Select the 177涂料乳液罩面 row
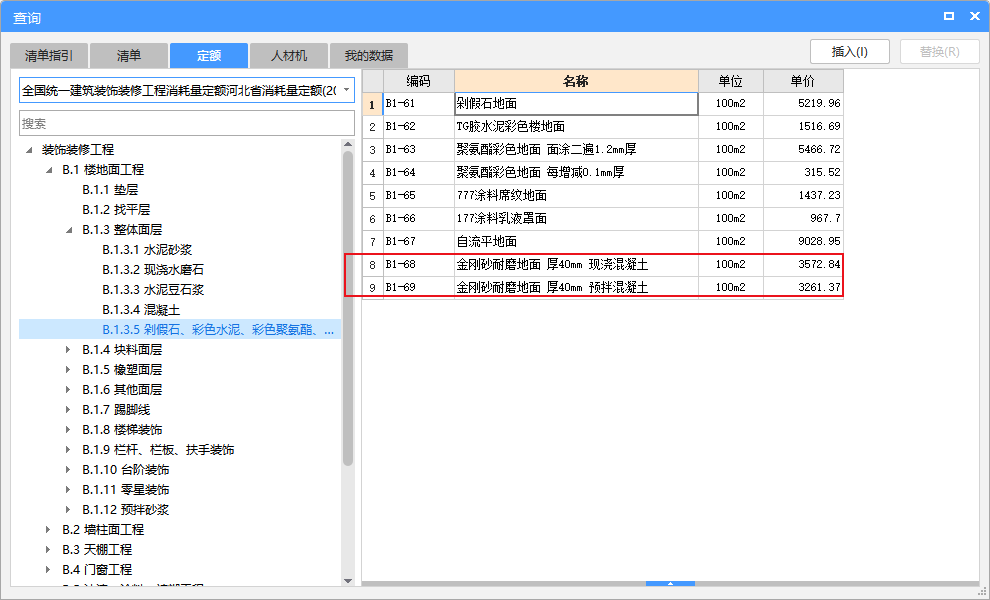This screenshot has width=990, height=600. [603, 219]
